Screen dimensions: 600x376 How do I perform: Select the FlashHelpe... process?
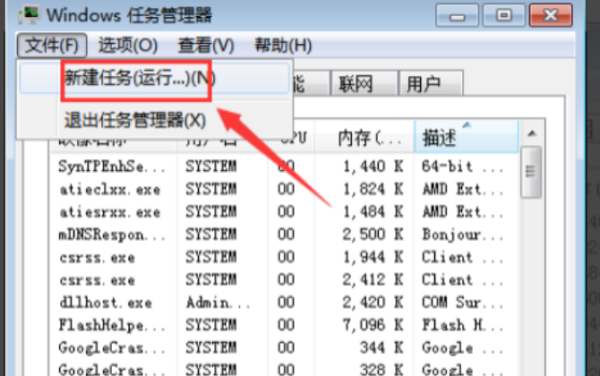point(284,325)
